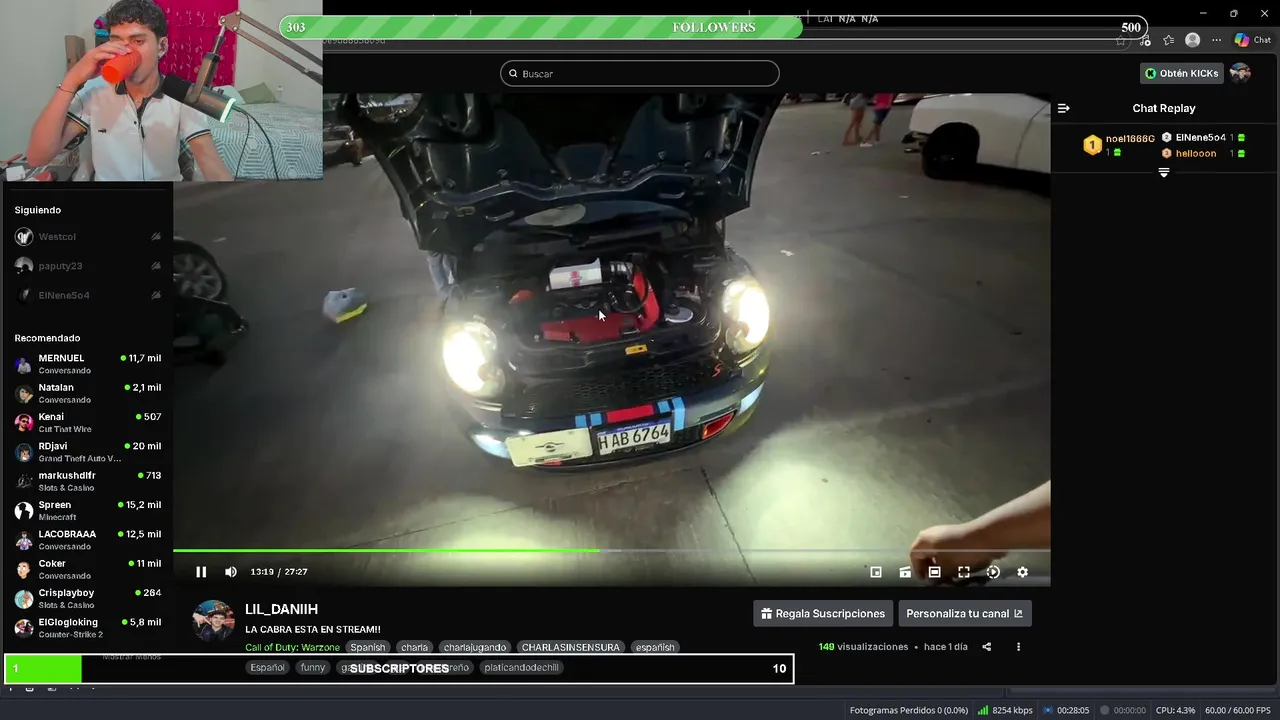Click Obtén KICKs button
Viewport: 1280px width, 720px height.
[1182, 73]
